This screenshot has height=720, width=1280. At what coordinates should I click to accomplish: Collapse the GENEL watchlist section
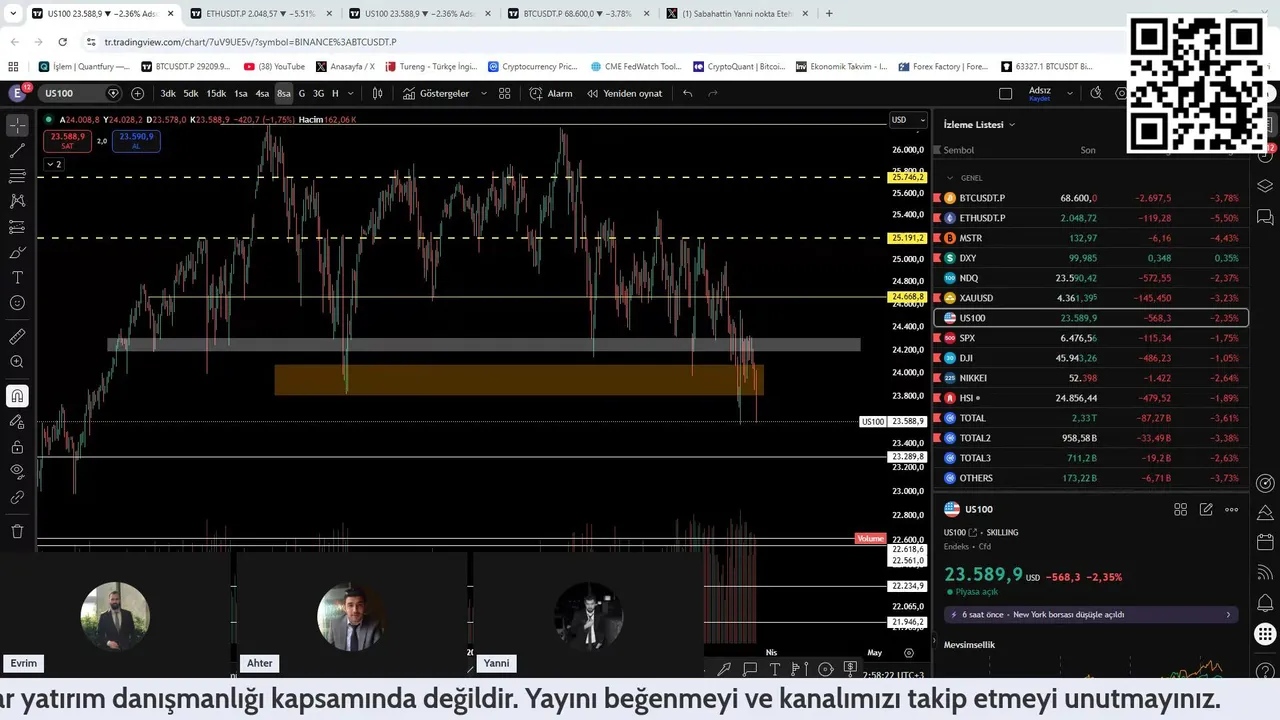click(x=949, y=177)
